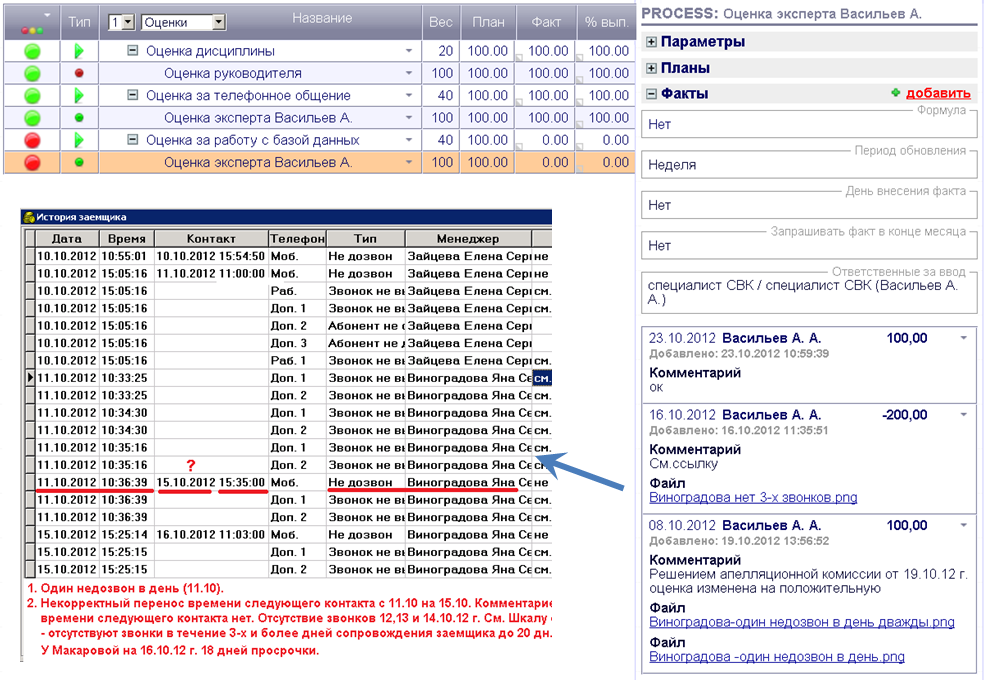Click green status circle of Оценка за телефонное общение
The width and height of the screenshot is (990, 680).
tap(32, 95)
